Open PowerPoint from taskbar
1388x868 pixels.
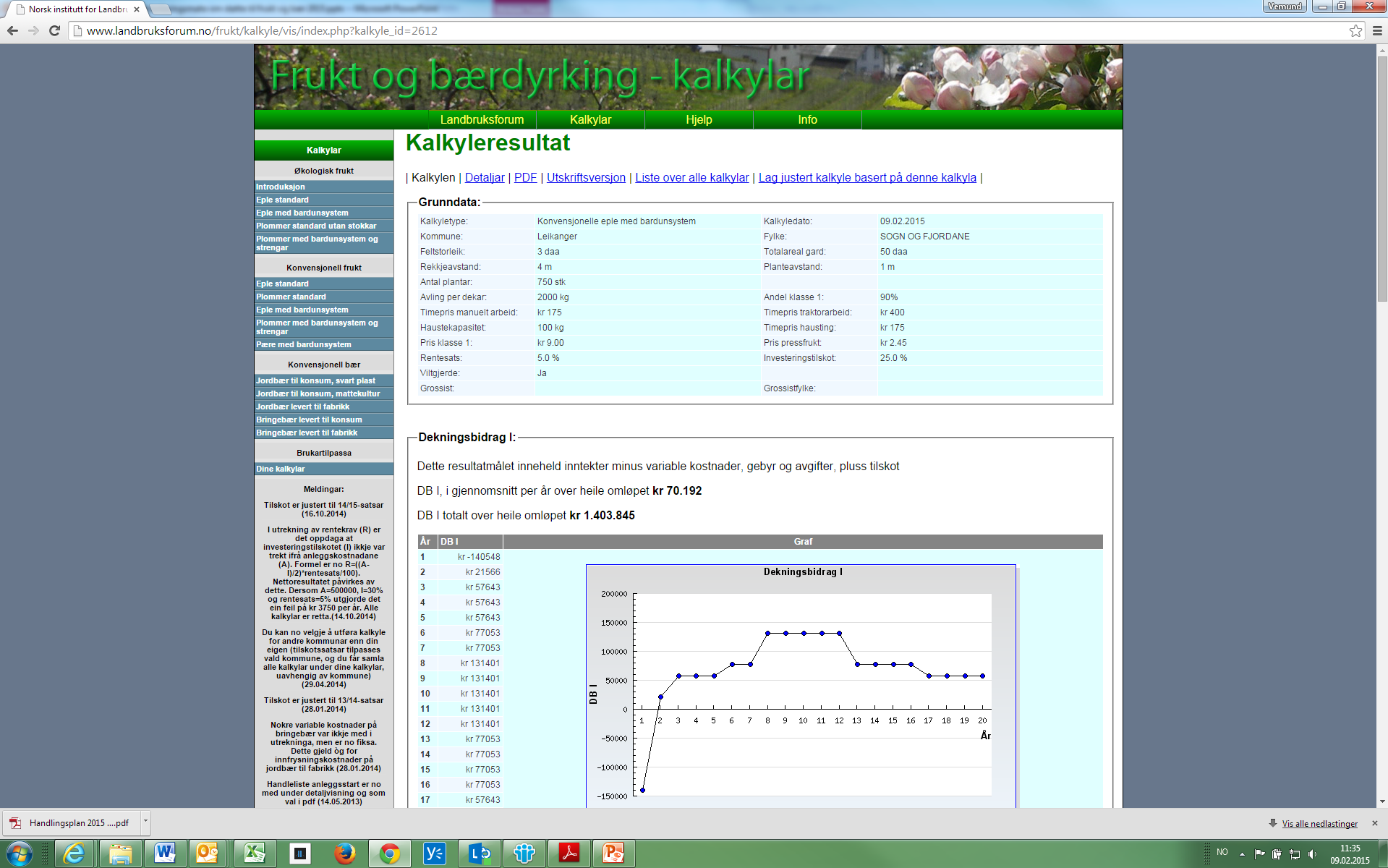613,854
